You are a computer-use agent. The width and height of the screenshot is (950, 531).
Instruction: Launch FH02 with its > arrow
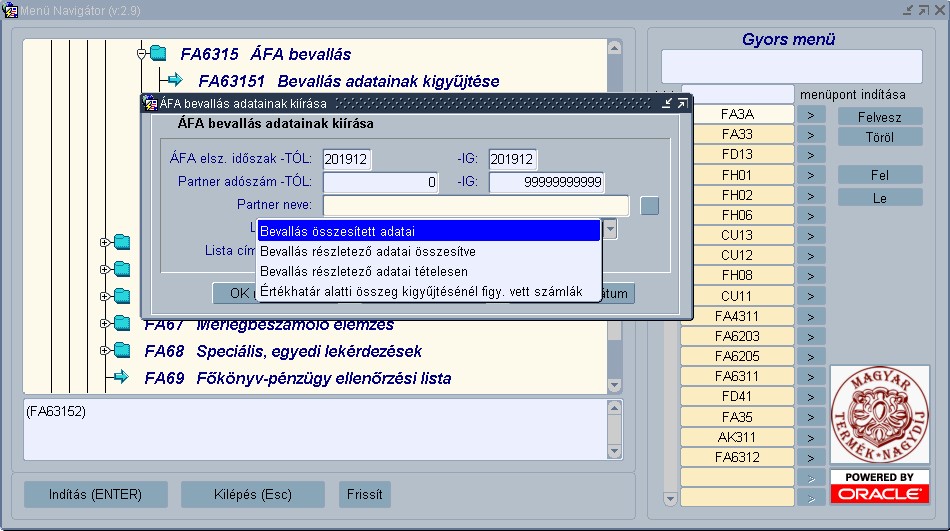tap(811, 196)
